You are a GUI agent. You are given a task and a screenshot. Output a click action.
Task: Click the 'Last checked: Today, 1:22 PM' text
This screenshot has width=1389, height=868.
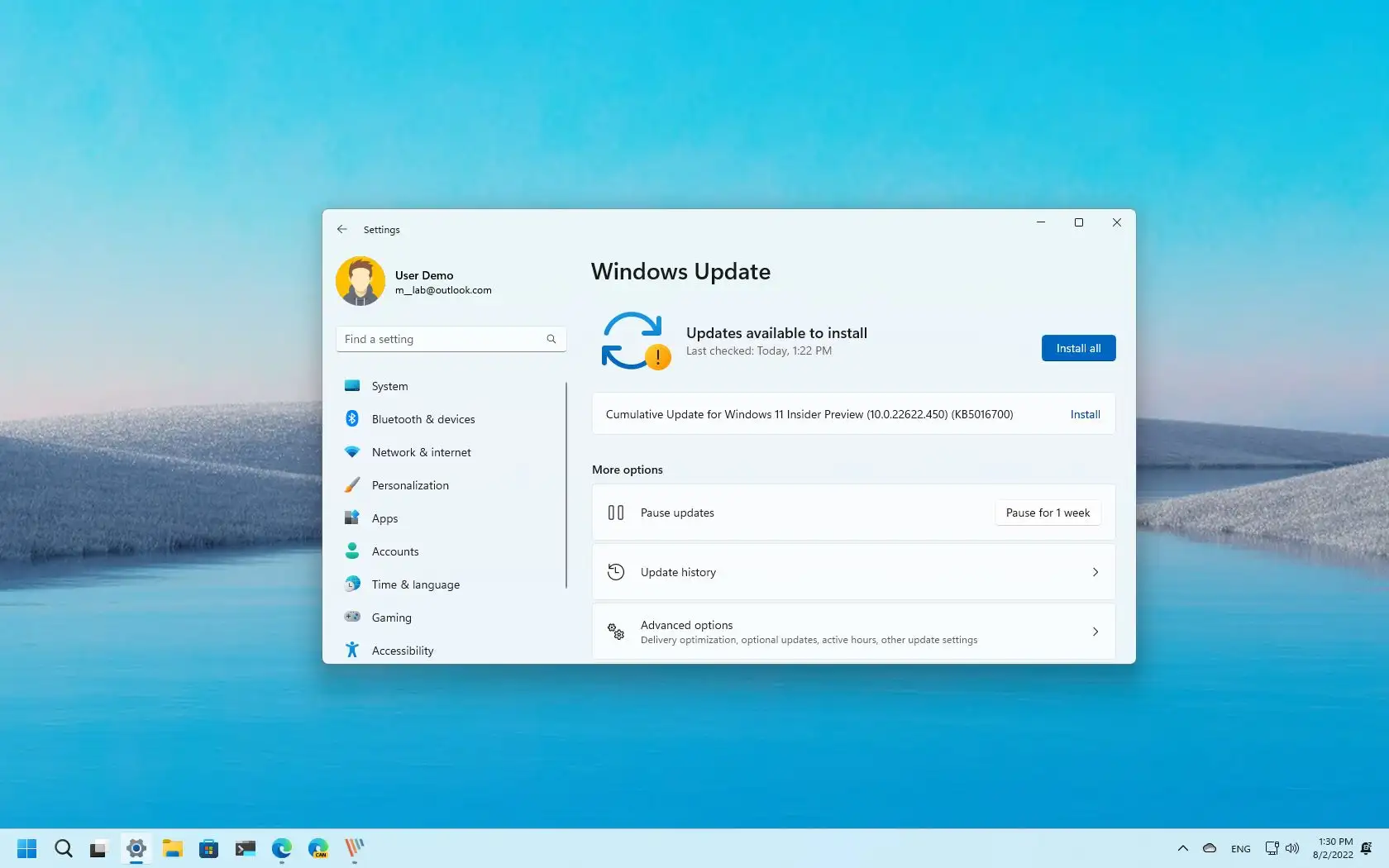[759, 351]
